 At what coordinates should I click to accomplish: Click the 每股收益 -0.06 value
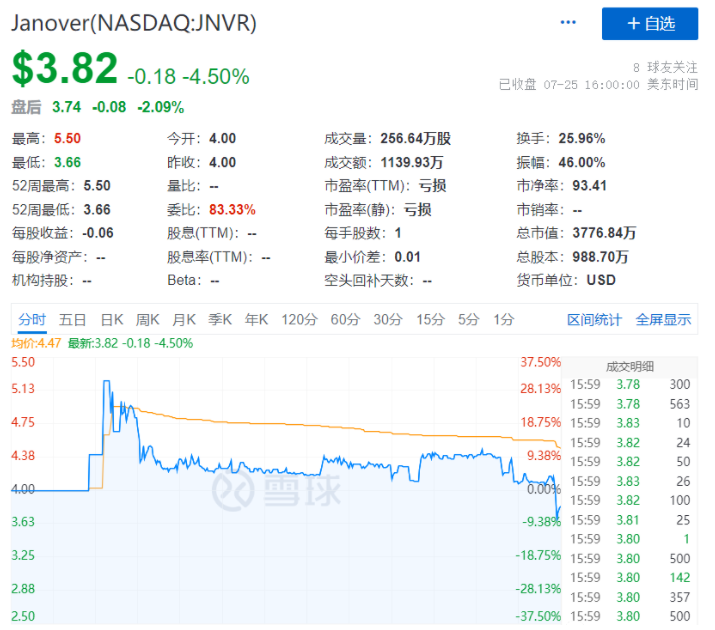[98, 233]
